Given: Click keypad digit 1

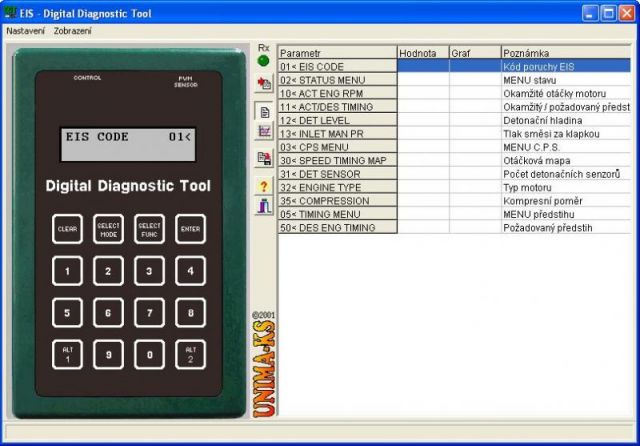Looking at the screenshot, I should tap(67, 271).
